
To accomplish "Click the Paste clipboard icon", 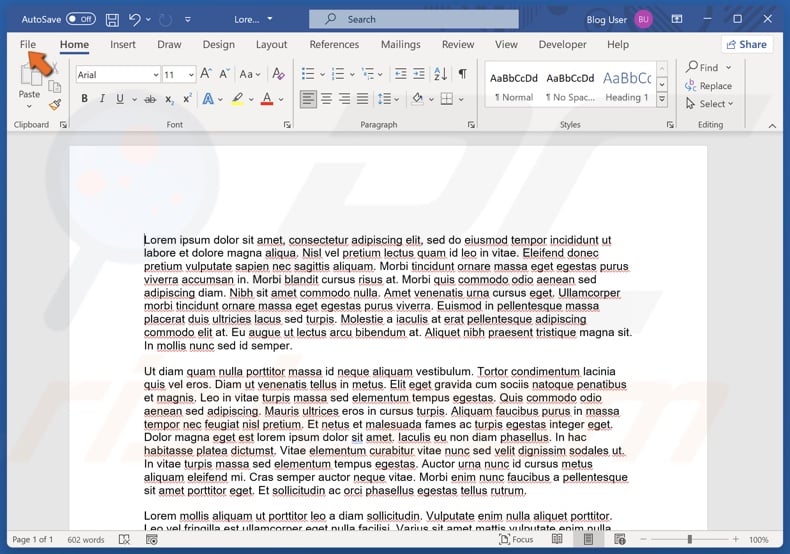I will (30, 76).
